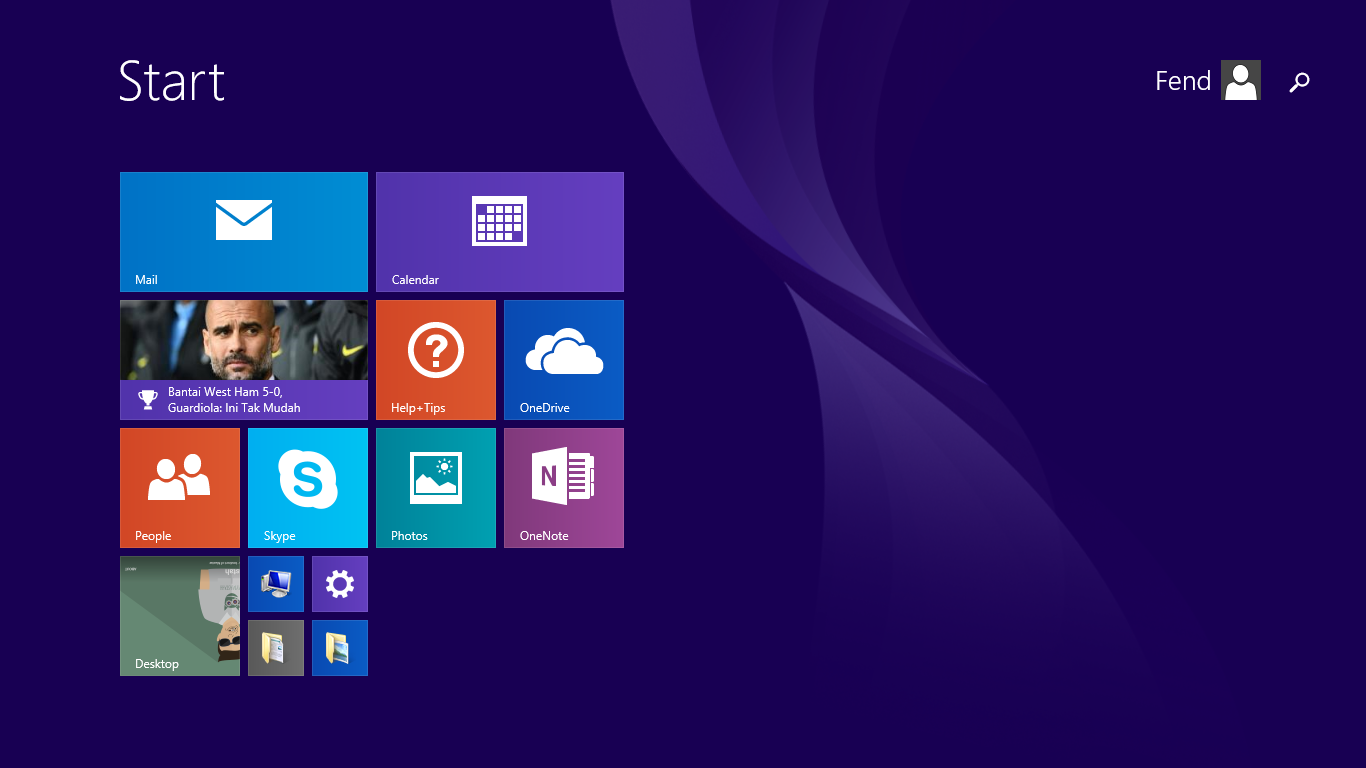Open the Calendar app tile
This screenshot has width=1366, height=768.
pos(499,231)
